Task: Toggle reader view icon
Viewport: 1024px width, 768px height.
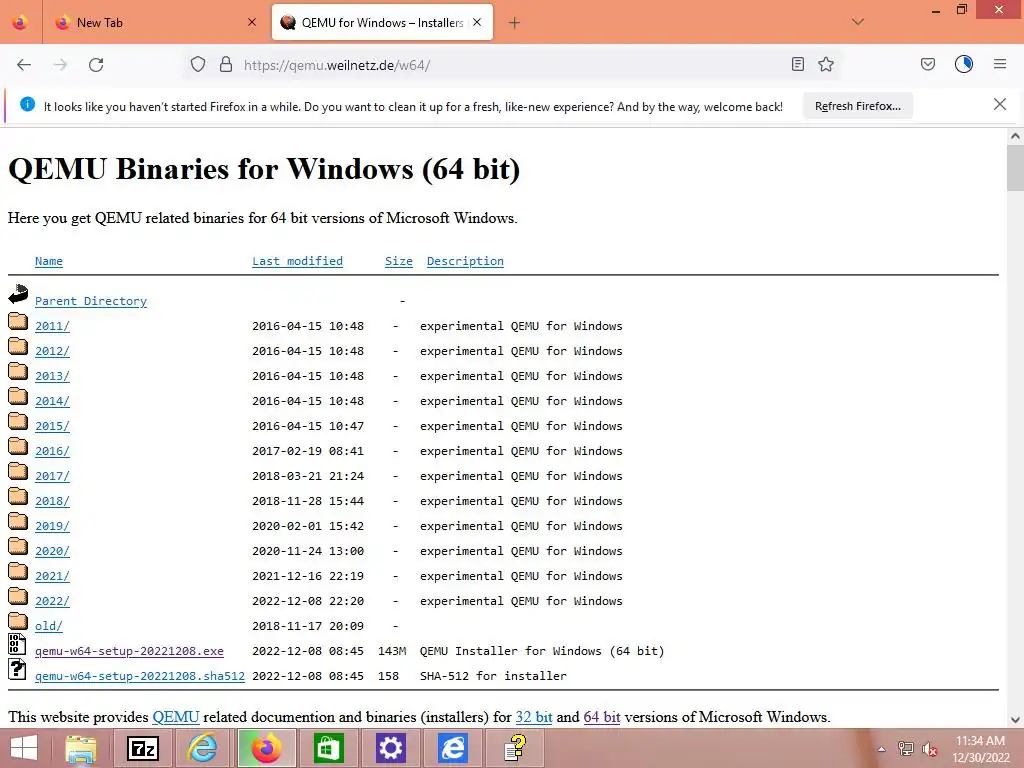Action: 797,64
